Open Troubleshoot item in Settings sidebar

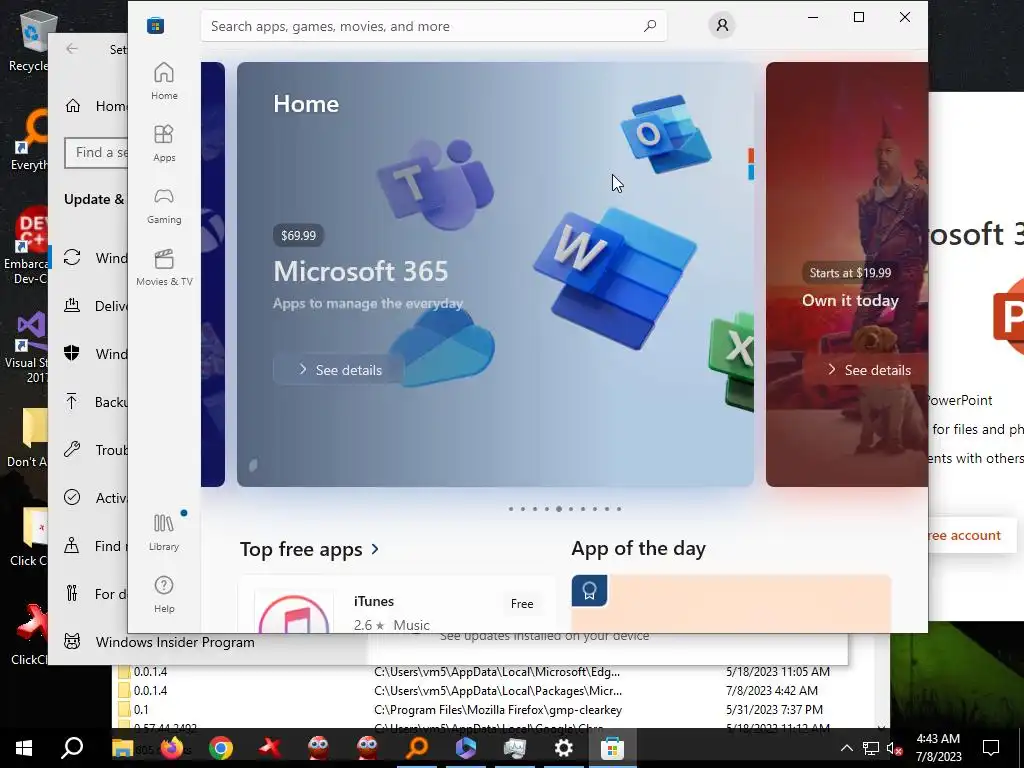tap(89, 450)
